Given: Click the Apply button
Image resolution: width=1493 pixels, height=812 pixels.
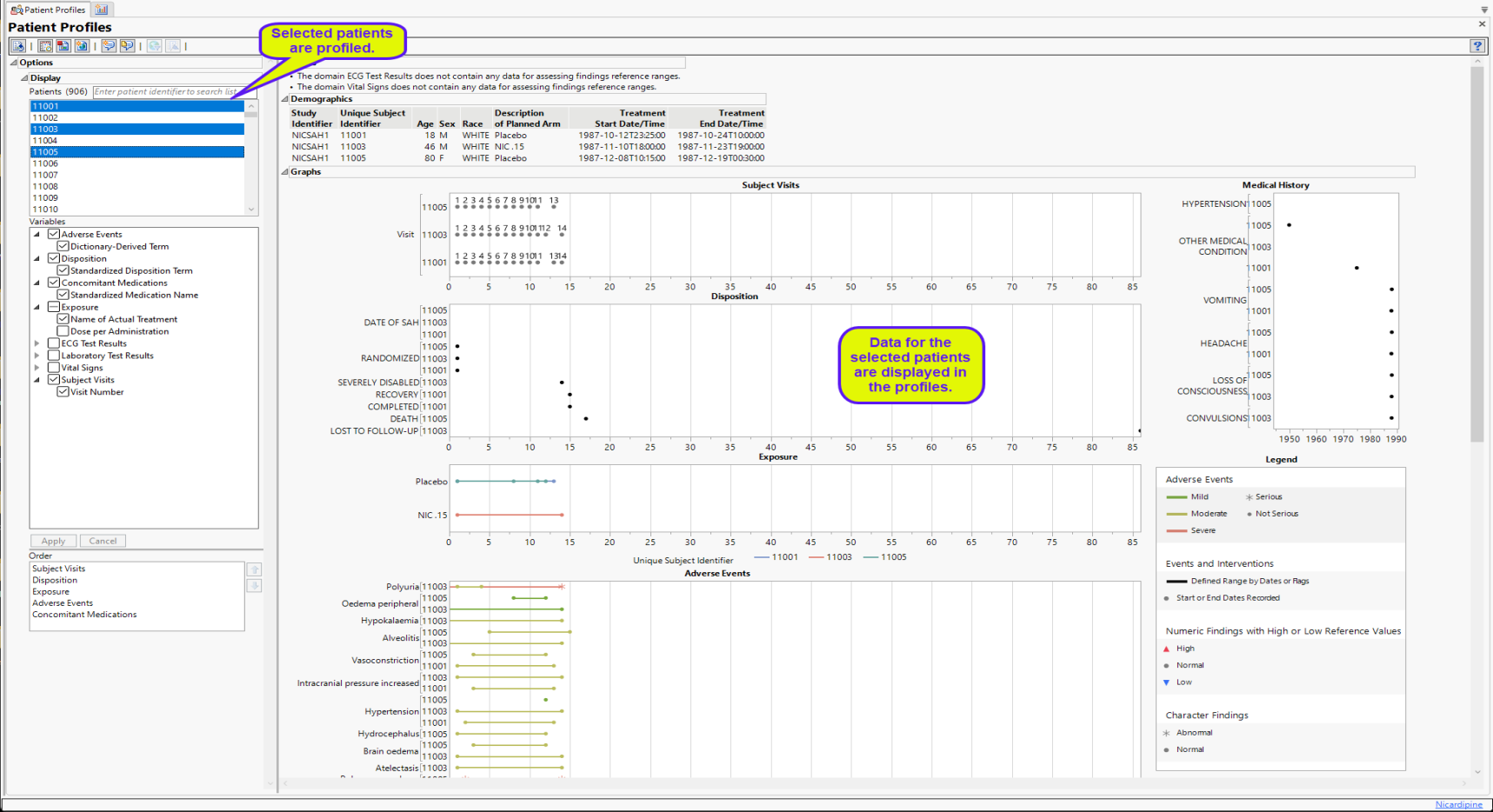Looking at the screenshot, I should click(x=53, y=541).
